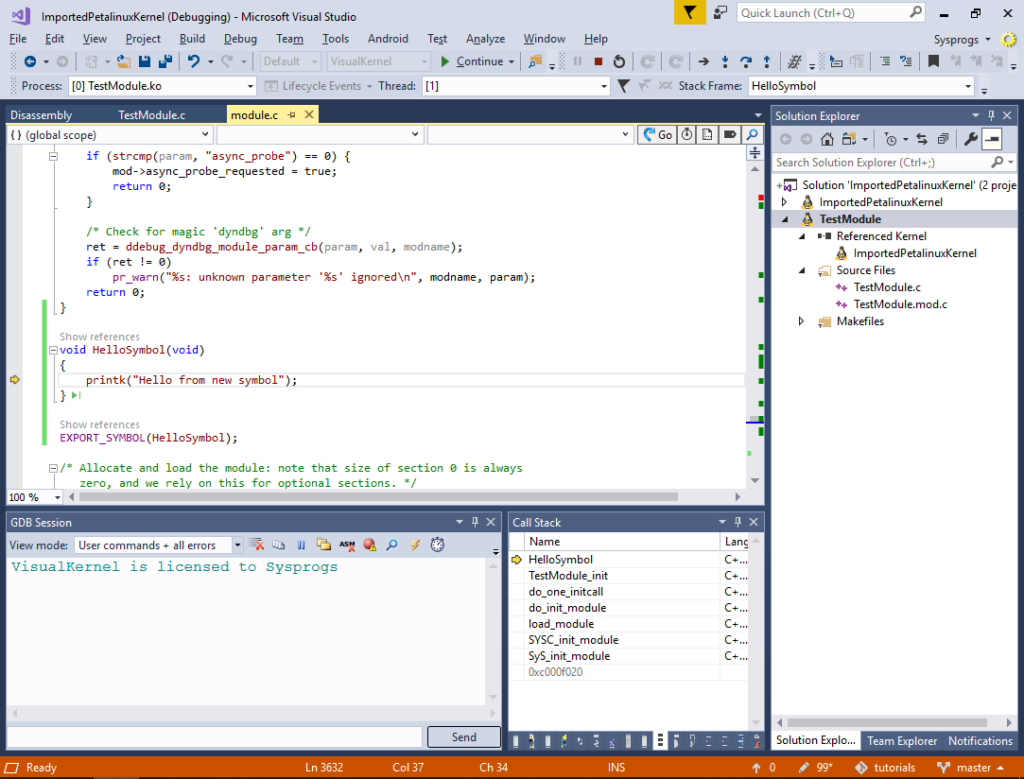Click the Save All icon

pyautogui.click(x=165, y=61)
